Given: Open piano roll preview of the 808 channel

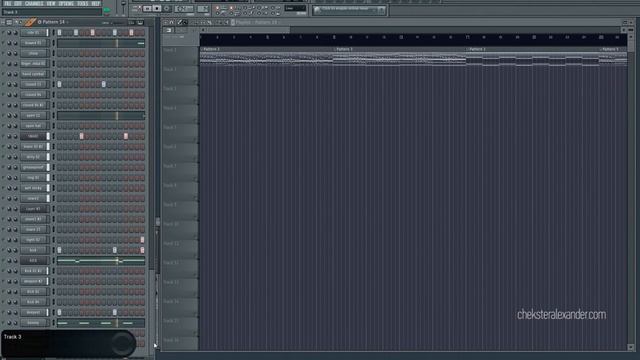Looking at the screenshot, I should pos(101,260).
